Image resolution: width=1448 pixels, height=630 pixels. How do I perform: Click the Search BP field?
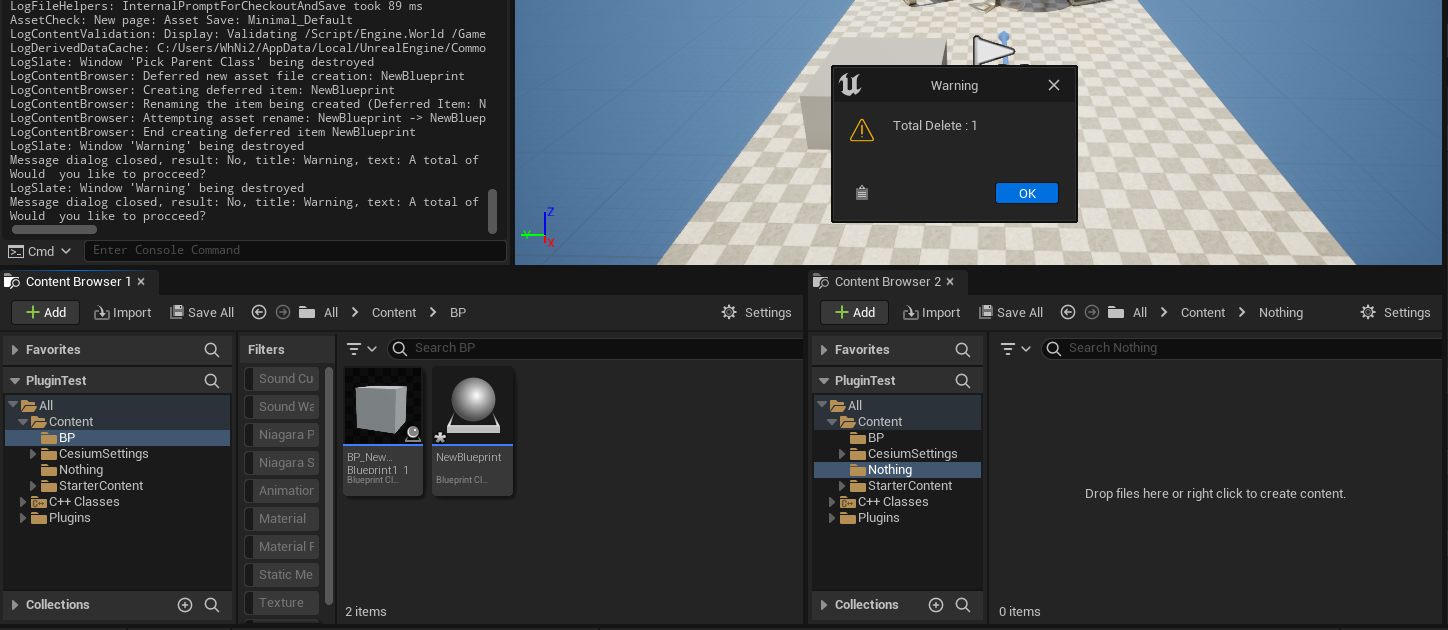point(596,349)
